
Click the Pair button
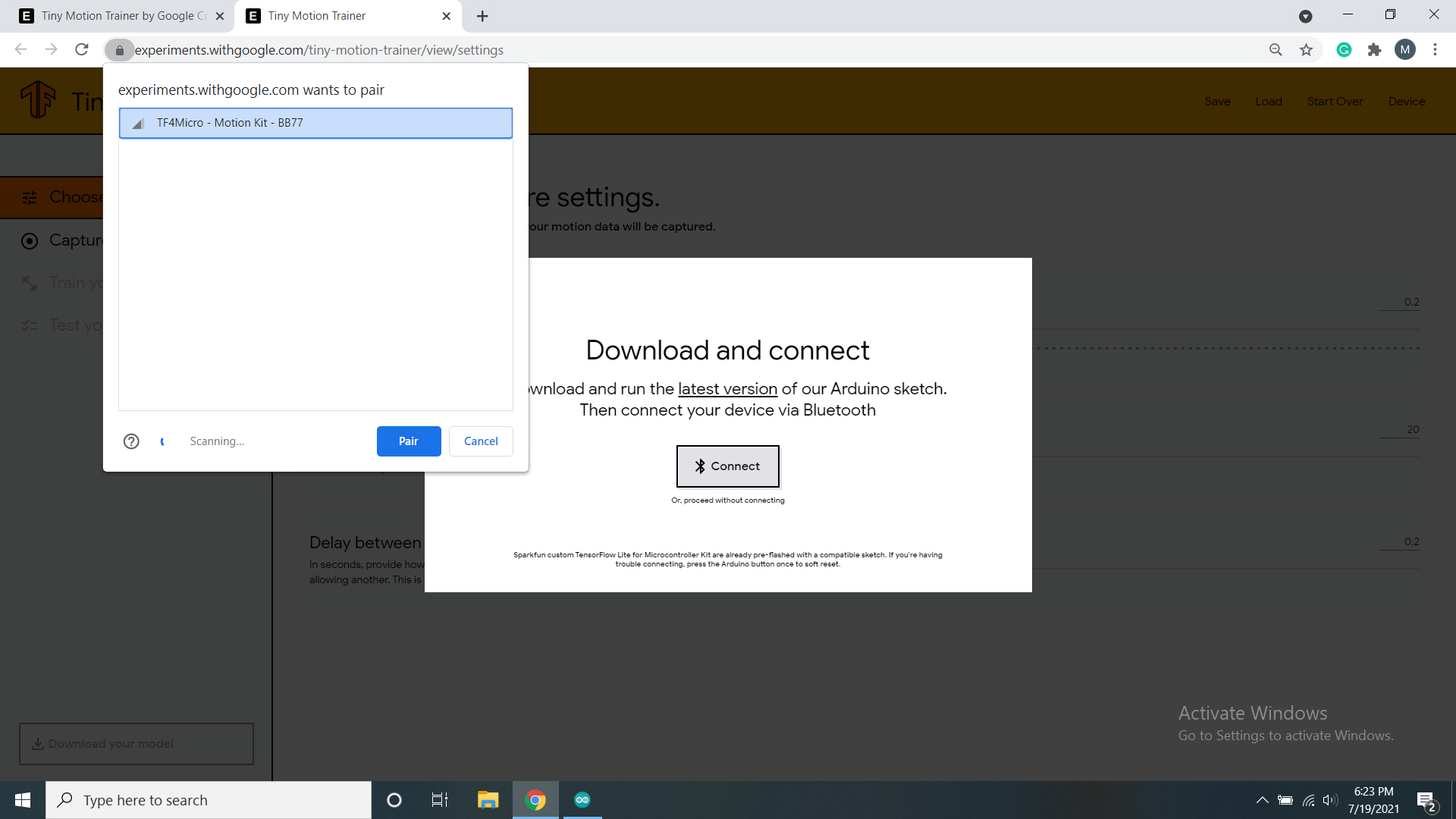tap(409, 441)
